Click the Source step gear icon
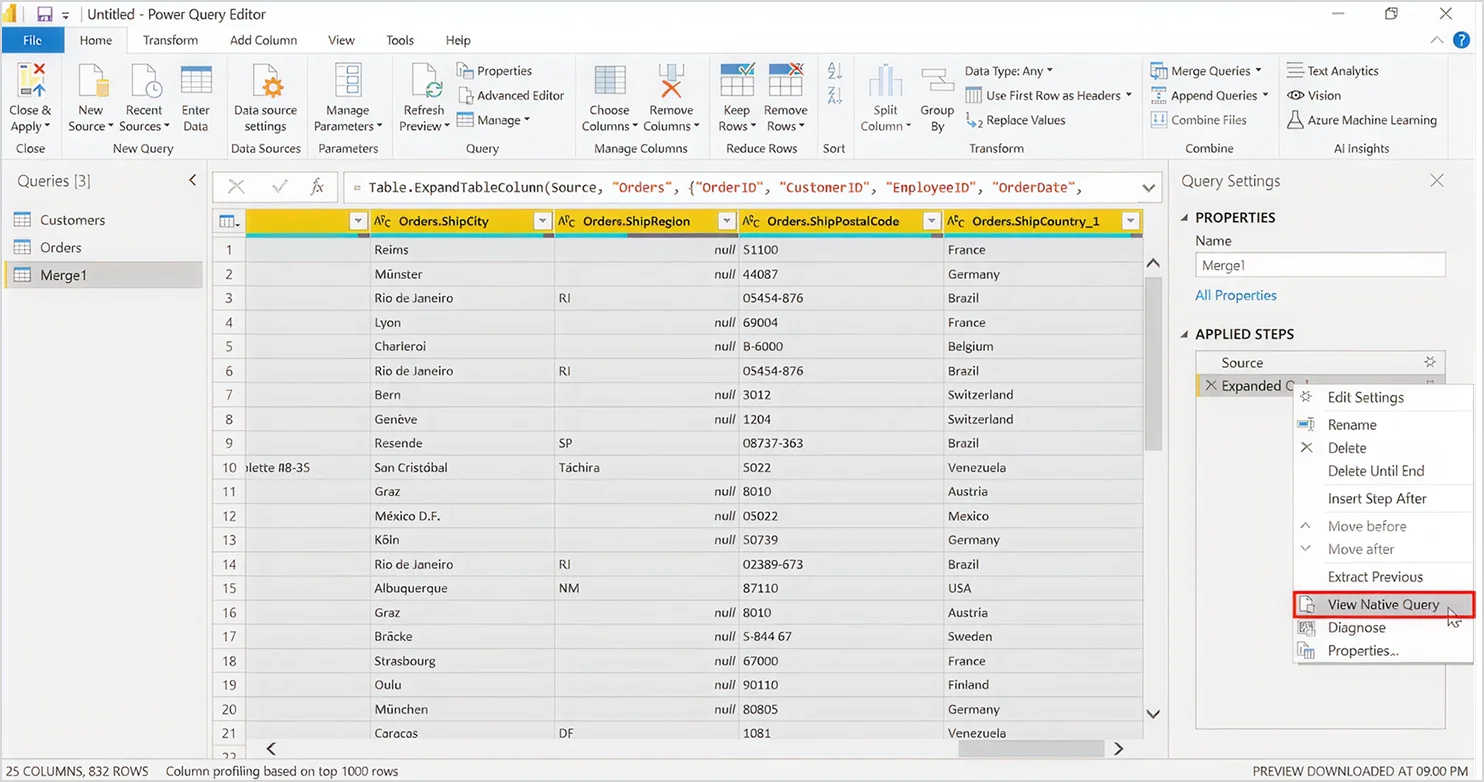Image resolution: width=1484 pixels, height=782 pixels. pos(1430,362)
